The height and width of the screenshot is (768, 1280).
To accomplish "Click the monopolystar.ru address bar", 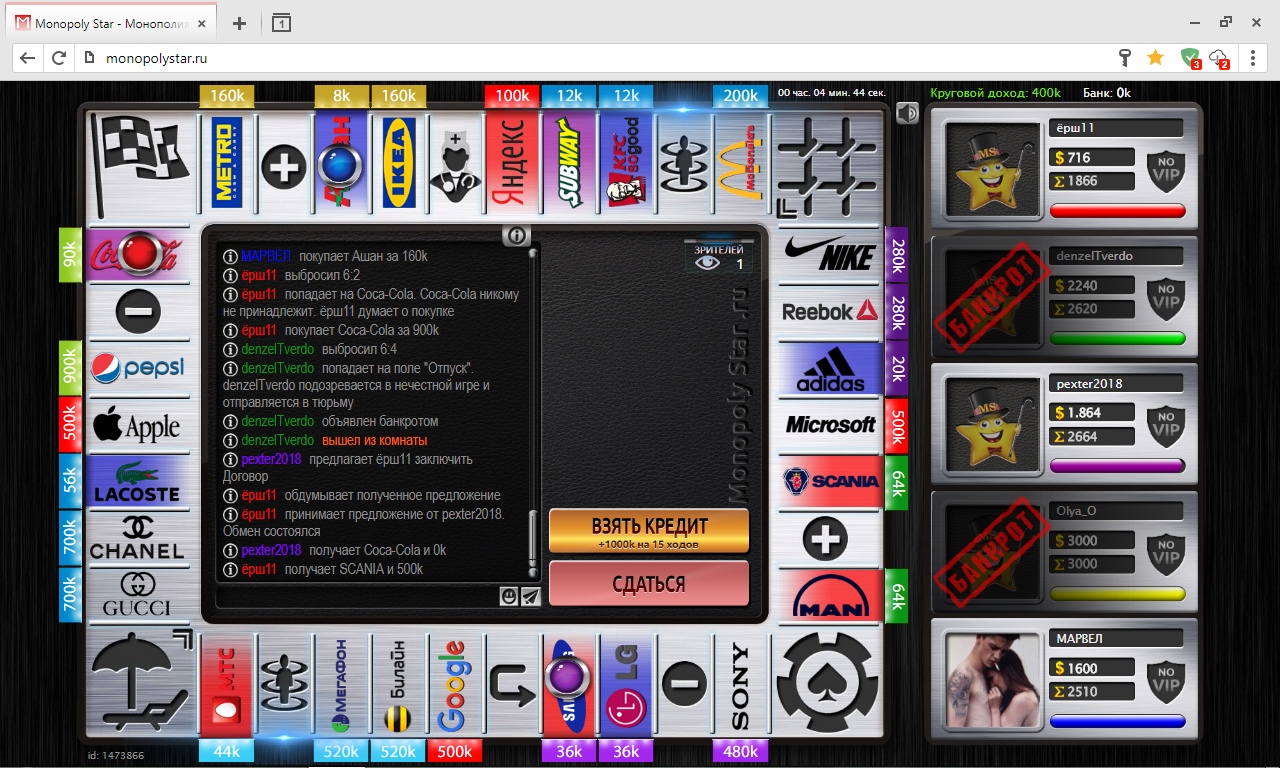I will pos(590,58).
